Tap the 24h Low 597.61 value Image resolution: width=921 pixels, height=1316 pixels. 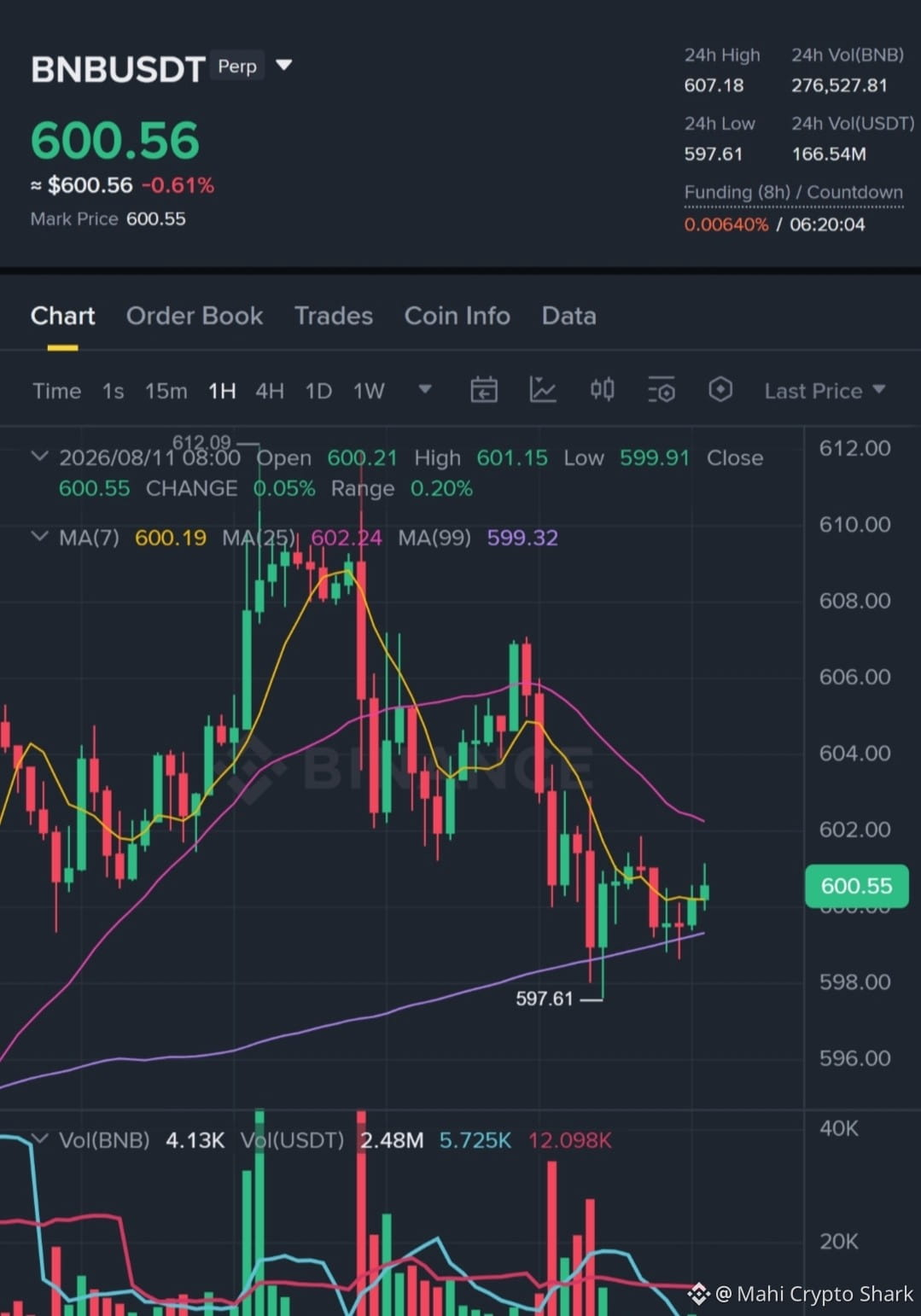(x=713, y=154)
